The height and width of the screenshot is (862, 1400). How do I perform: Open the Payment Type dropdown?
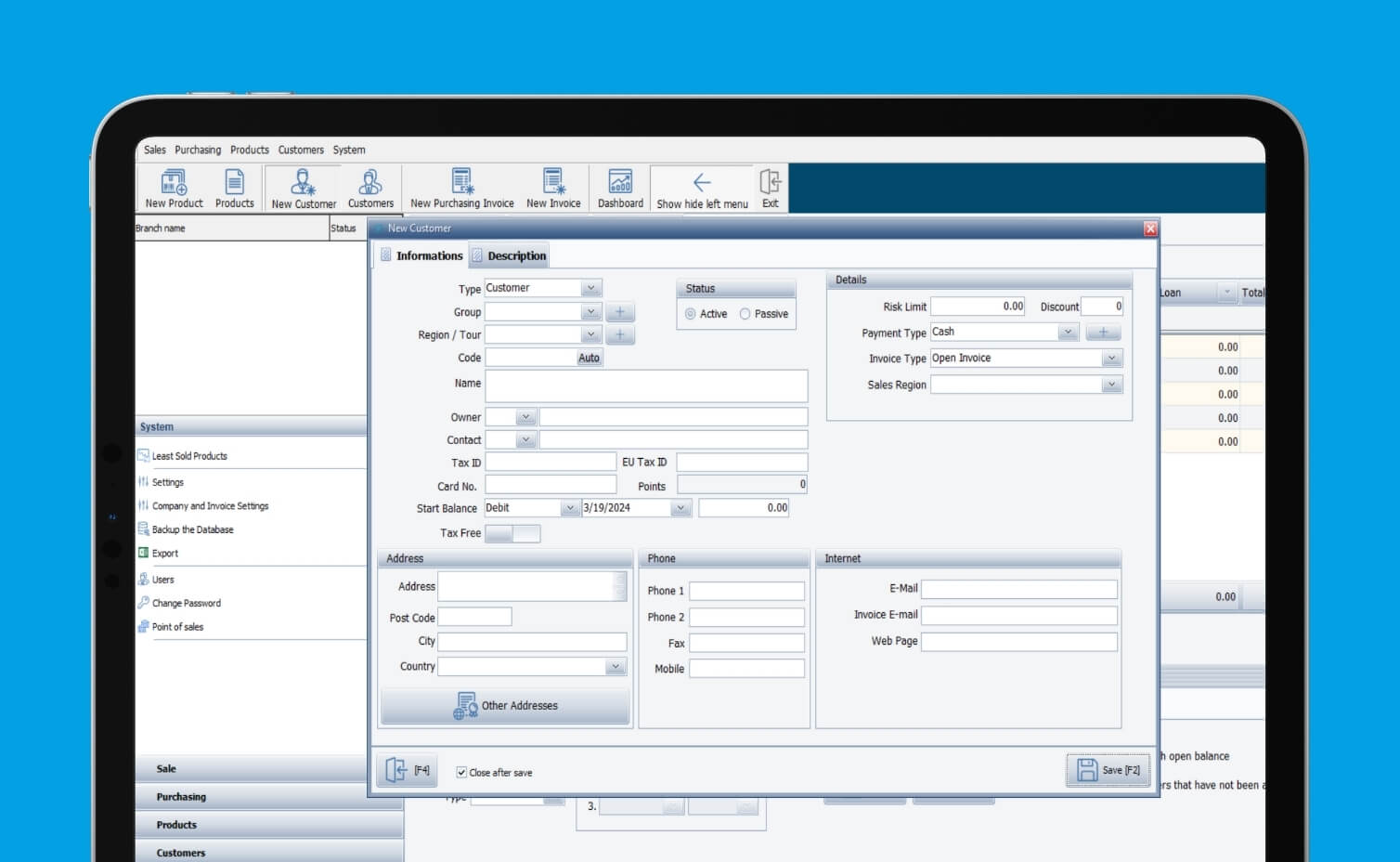coord(1068,332)
